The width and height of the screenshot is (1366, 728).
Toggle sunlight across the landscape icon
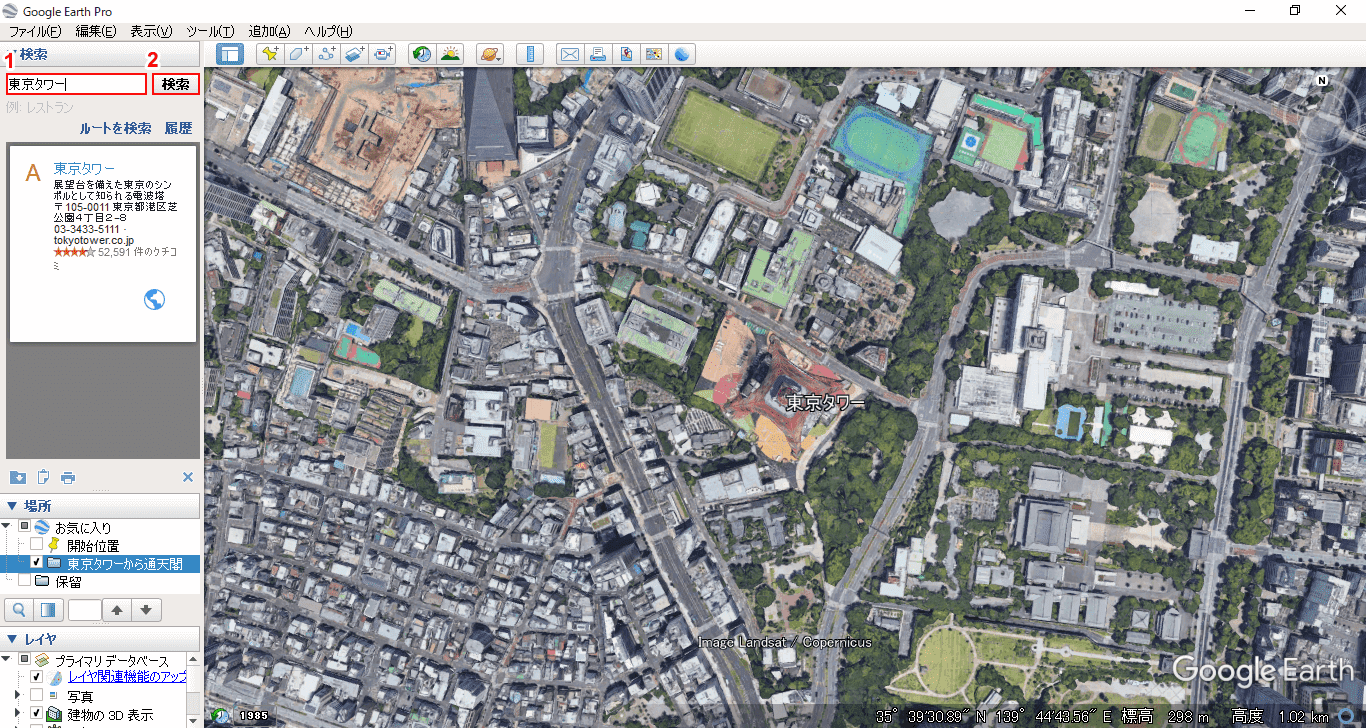pyautogui.click(x=450, y=54)
